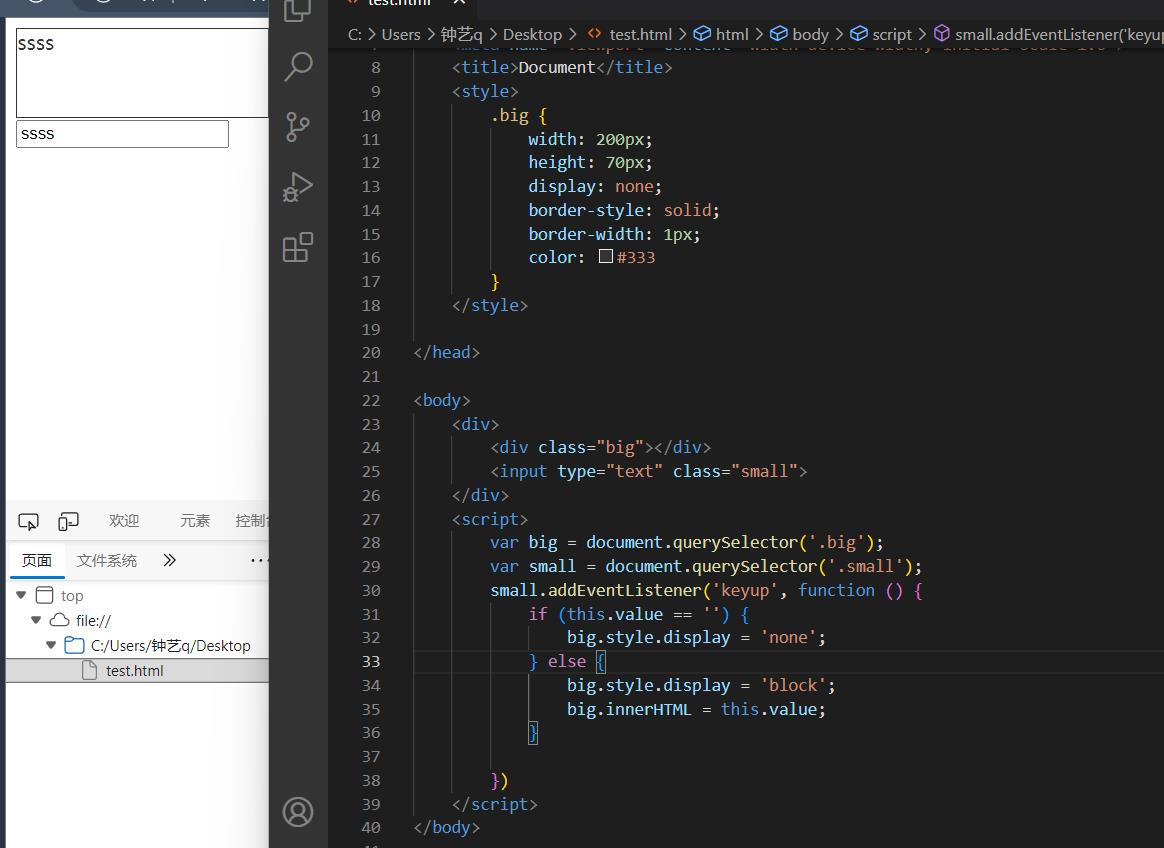Open the DevTools more options menu
The image size is (1164, 848).
point(258,560)
